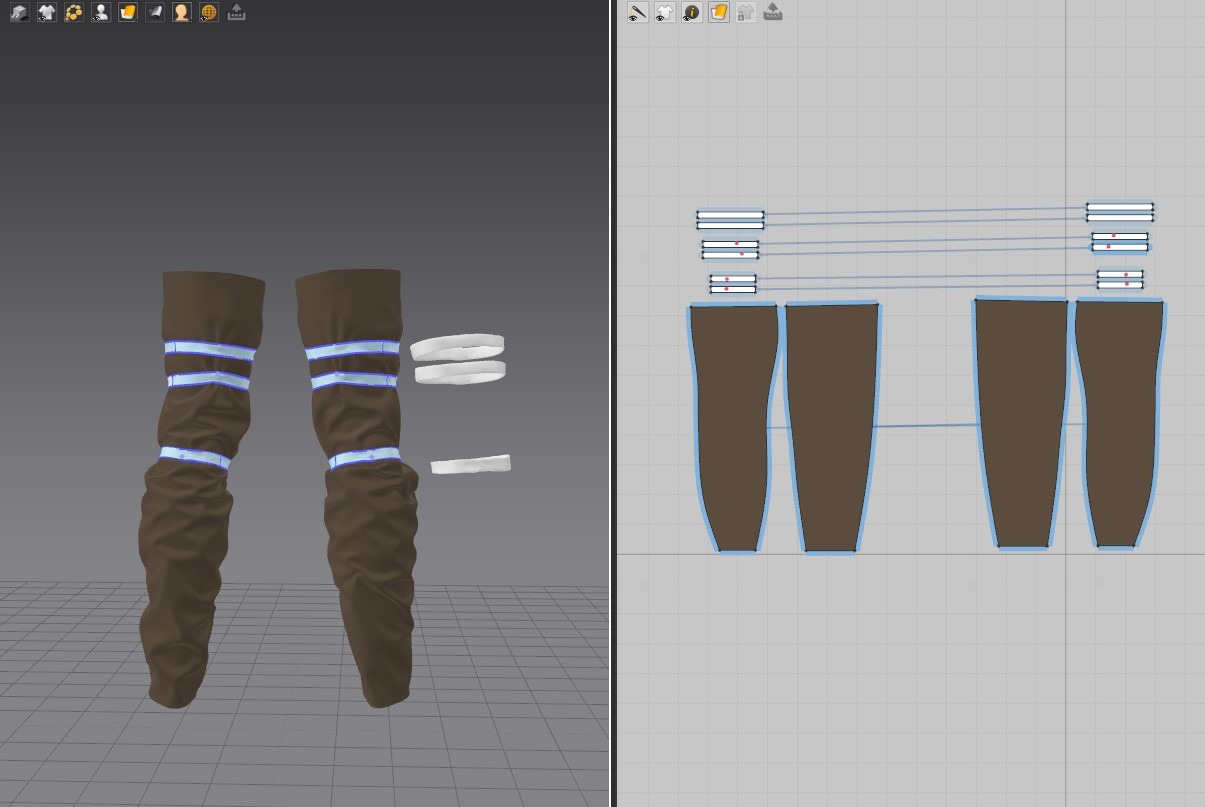Select the top-right white strap pattern piece
The width and height of the screenshot is (1205, 807).
(1119, 207)
